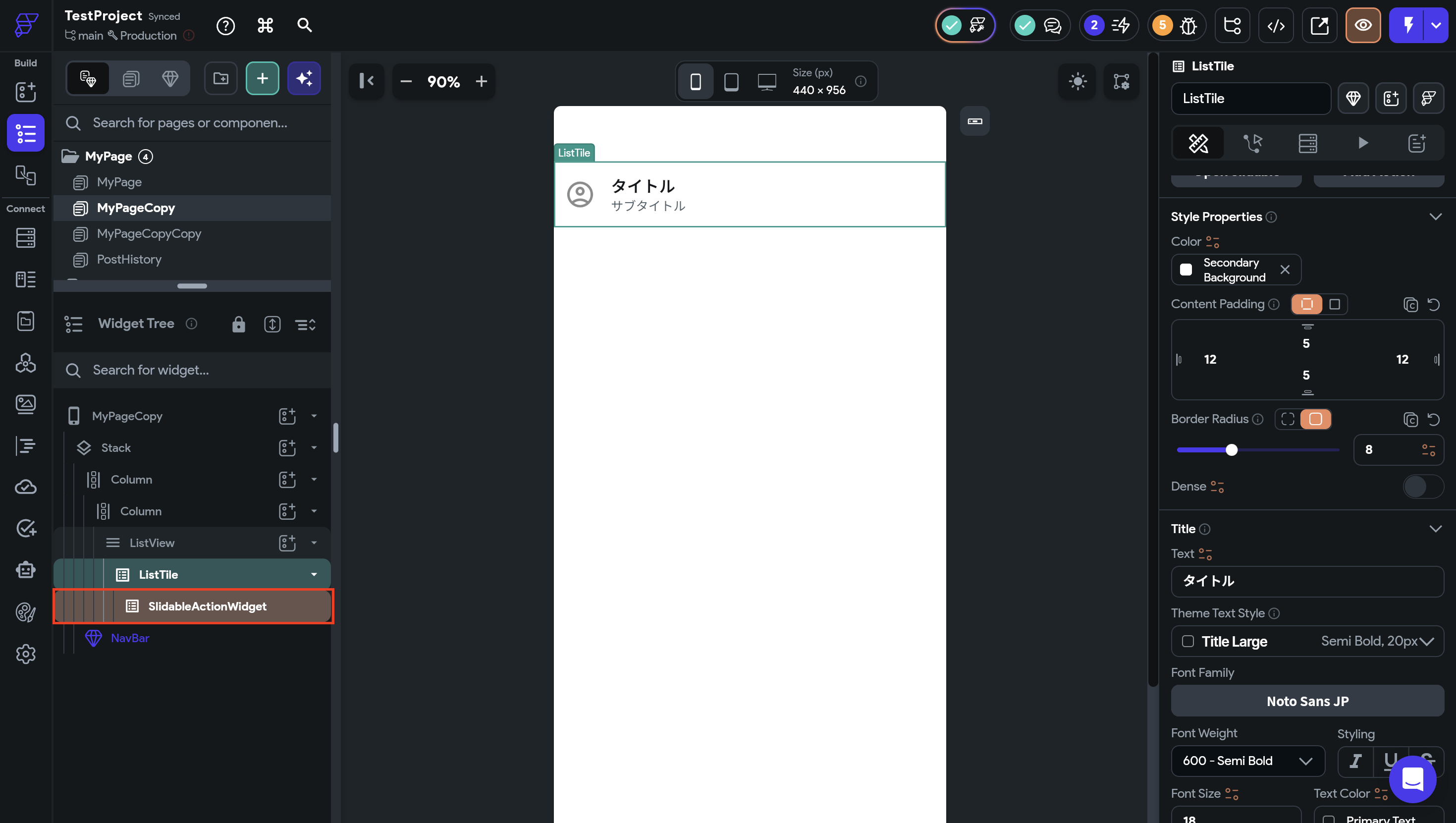Open the debug bug issues icon
The height and width of the screenshot is (823, 1456).
(x=1188, y=25)
